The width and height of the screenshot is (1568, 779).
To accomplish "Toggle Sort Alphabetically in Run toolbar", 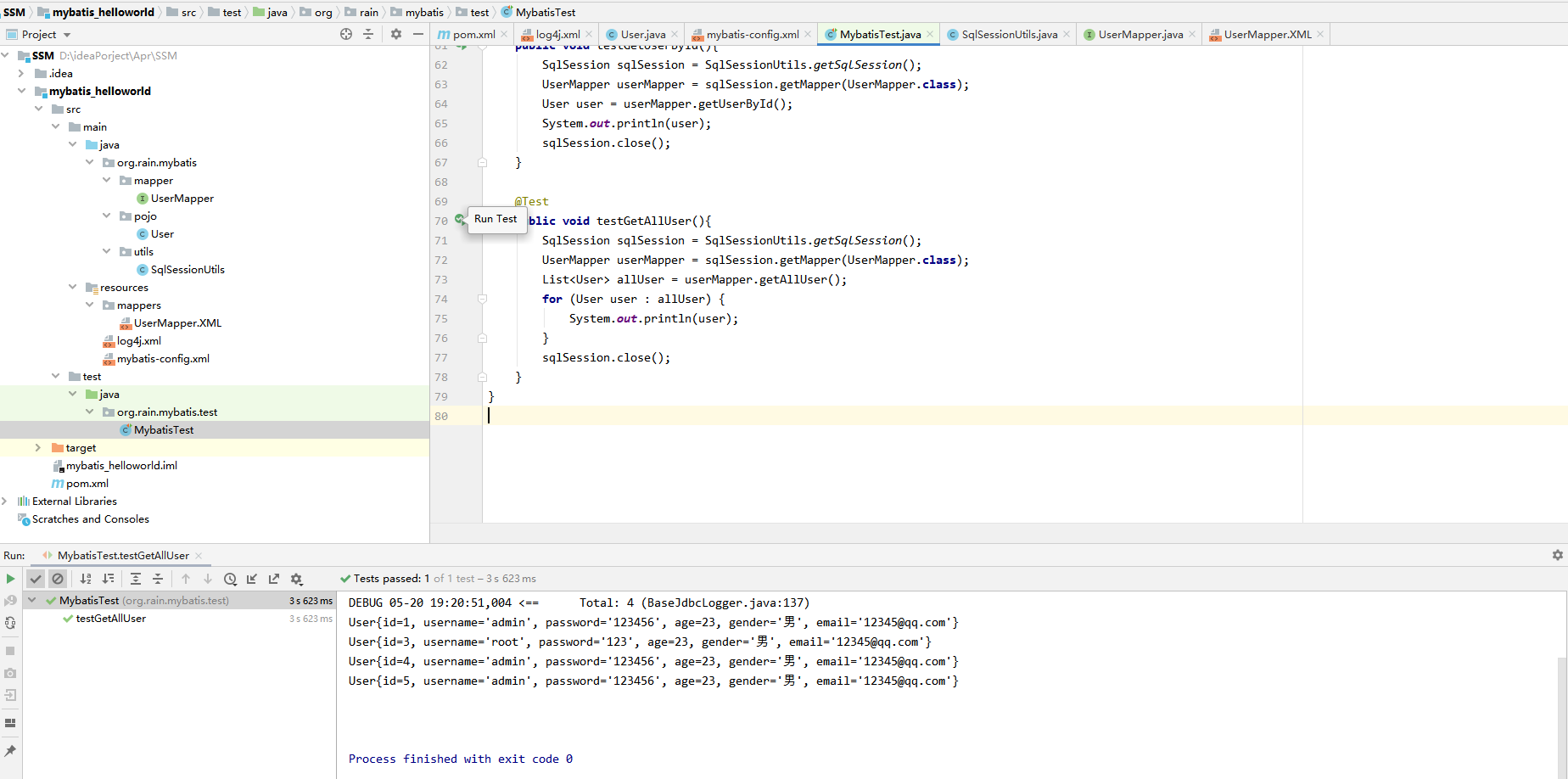I will tap(86, 579).
